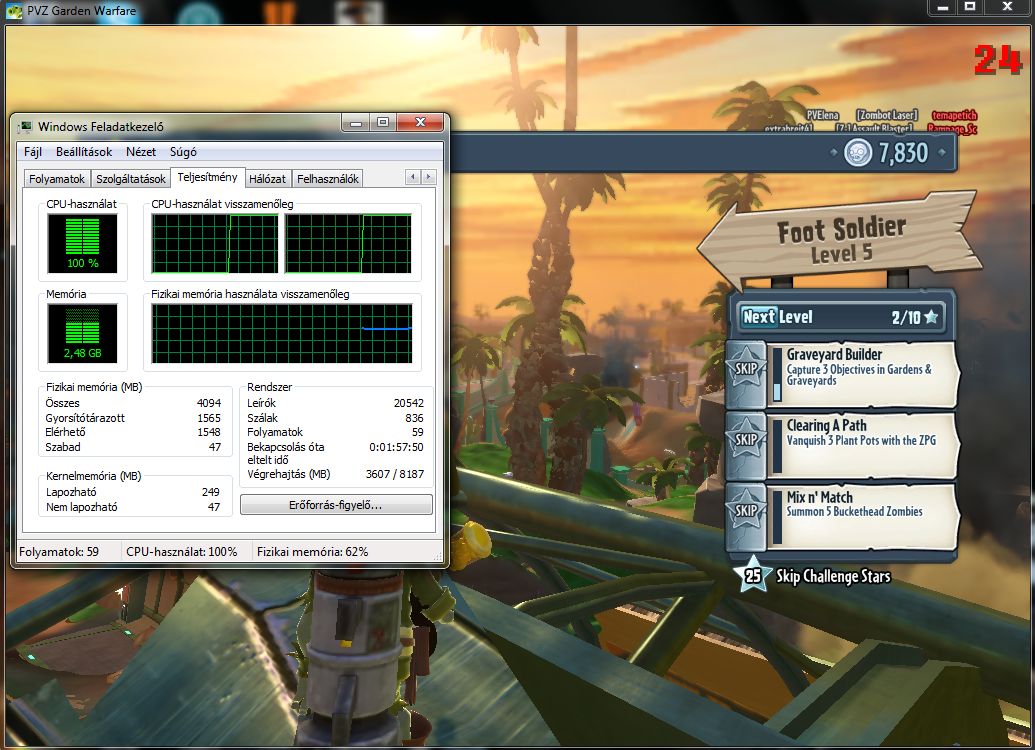Minimize the PVZ Garden Warfare window

(x=943, y=7)
